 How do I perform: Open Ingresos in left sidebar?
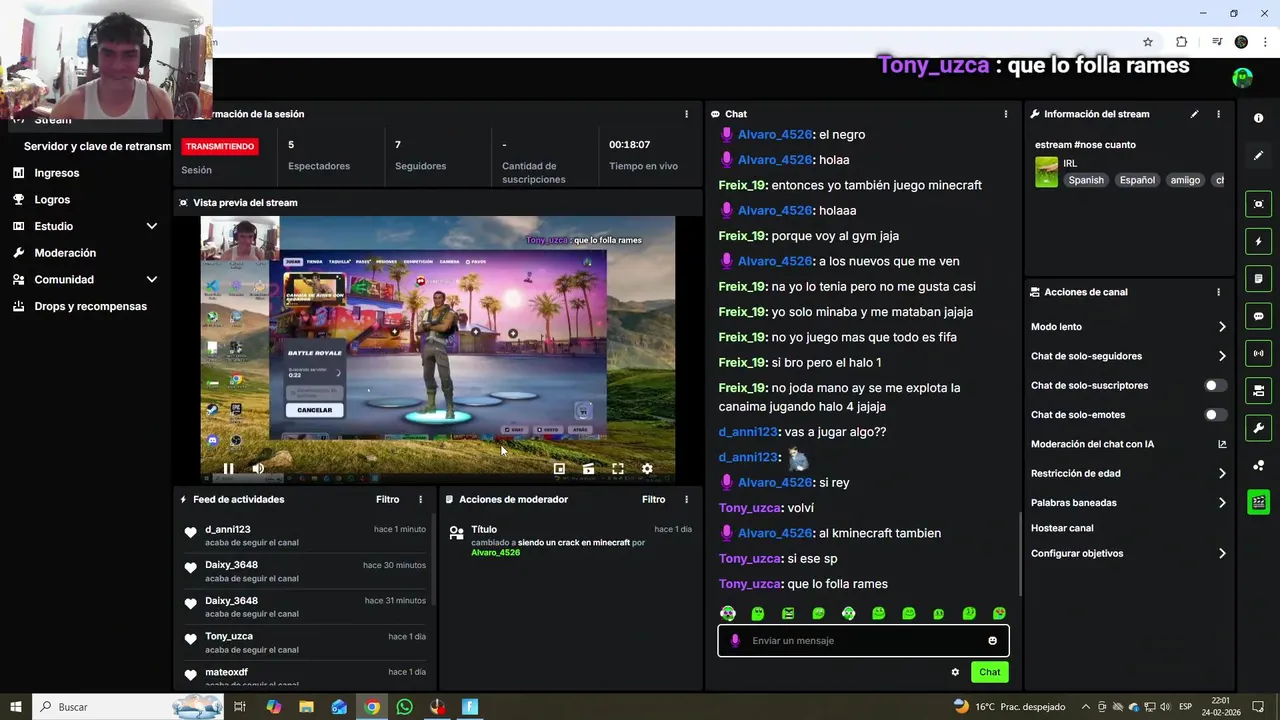point(56,173)
